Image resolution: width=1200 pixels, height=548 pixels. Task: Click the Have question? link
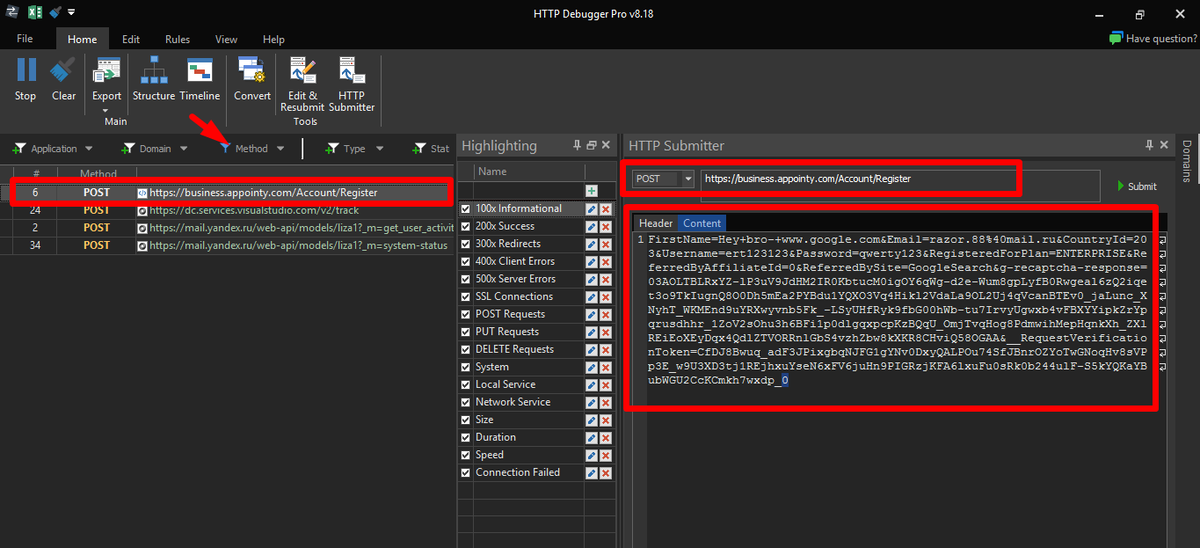point(1153,39)
